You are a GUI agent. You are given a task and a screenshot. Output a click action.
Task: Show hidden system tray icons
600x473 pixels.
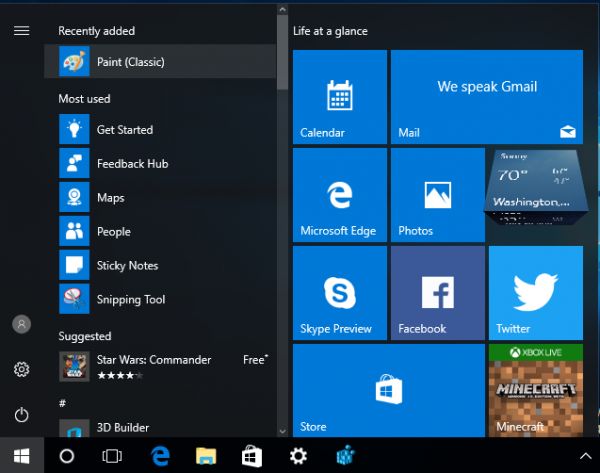585,456
